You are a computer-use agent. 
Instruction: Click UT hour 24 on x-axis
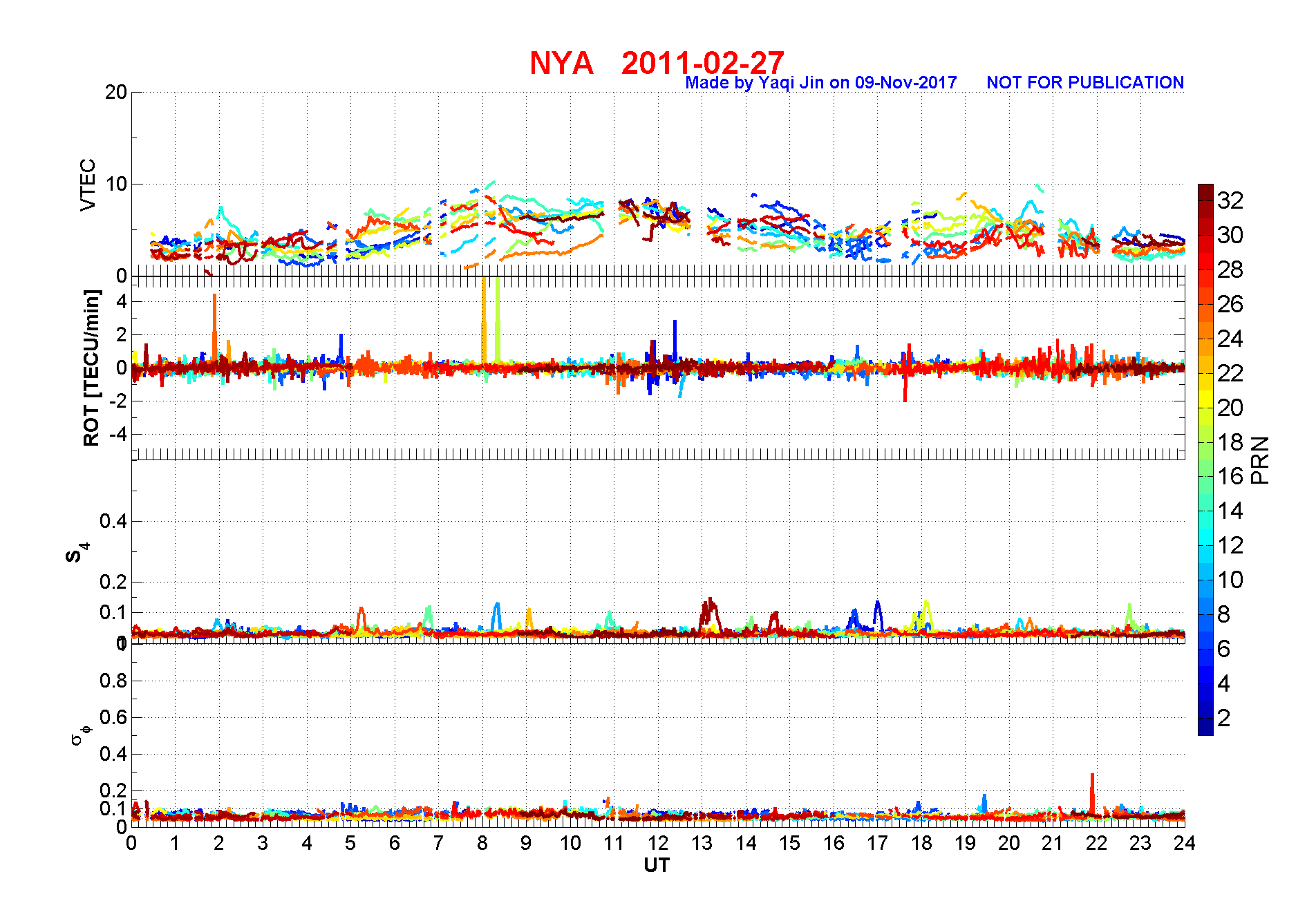(1184, 843)
